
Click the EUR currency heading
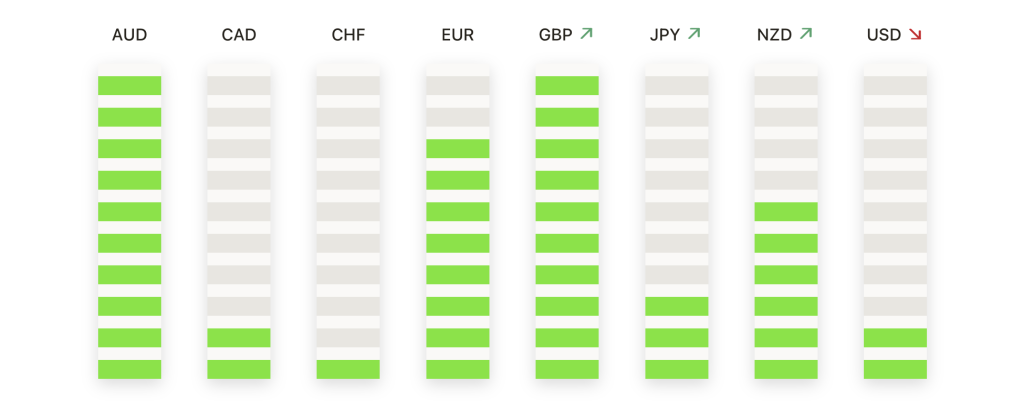coord(458,35)
